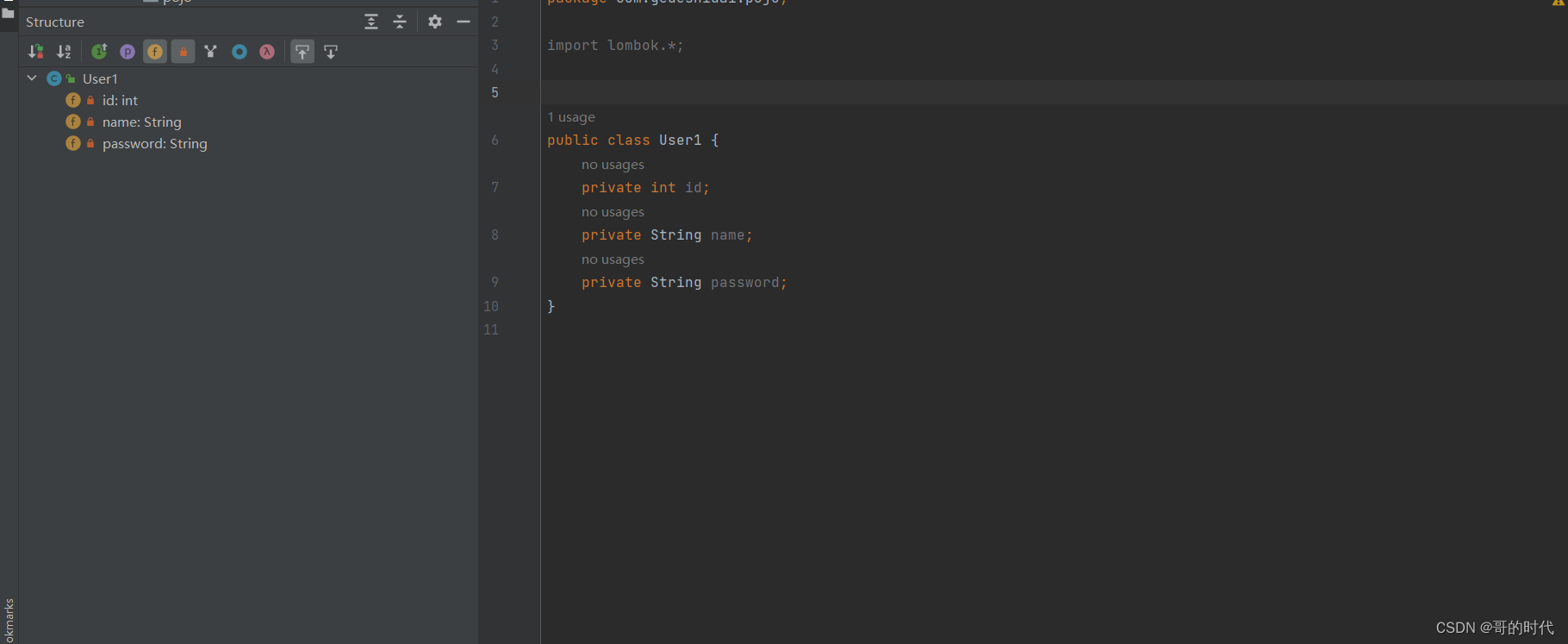Expand all nodes in Structure panel
Screen dimensions: 1568x644
point(371,22)
